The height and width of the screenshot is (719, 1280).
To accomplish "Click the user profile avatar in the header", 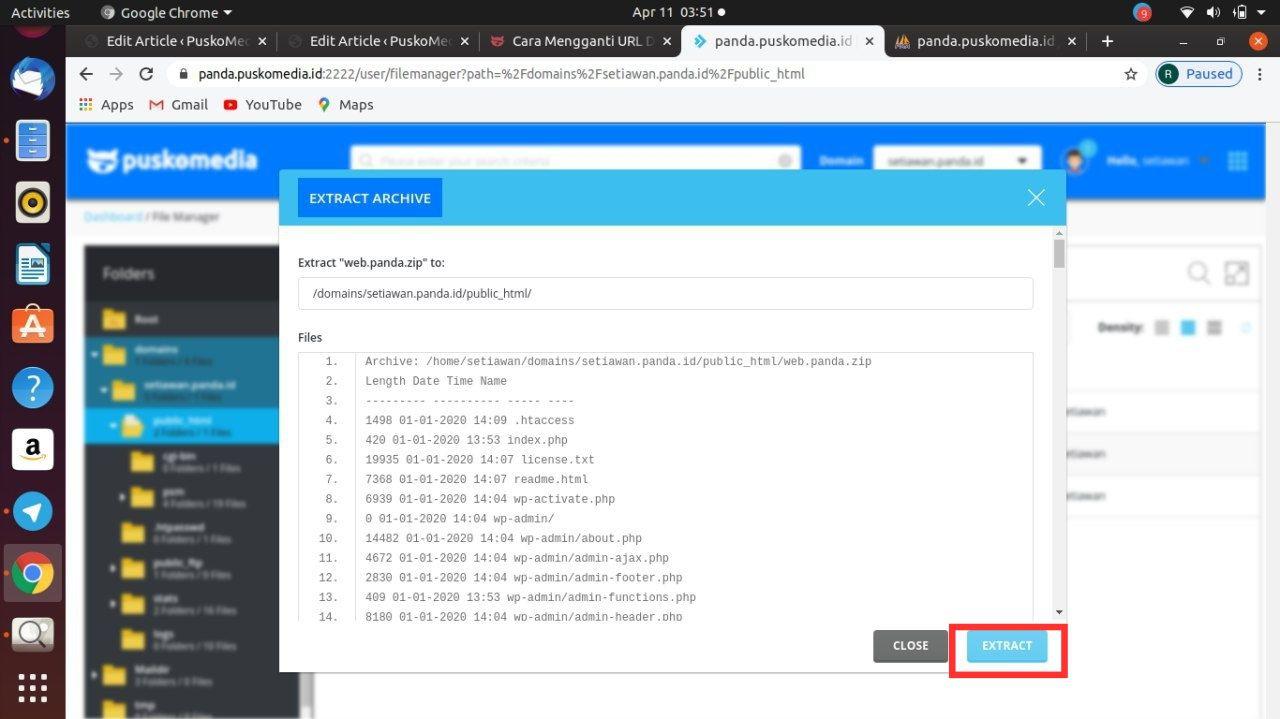I will [1077, 158].
